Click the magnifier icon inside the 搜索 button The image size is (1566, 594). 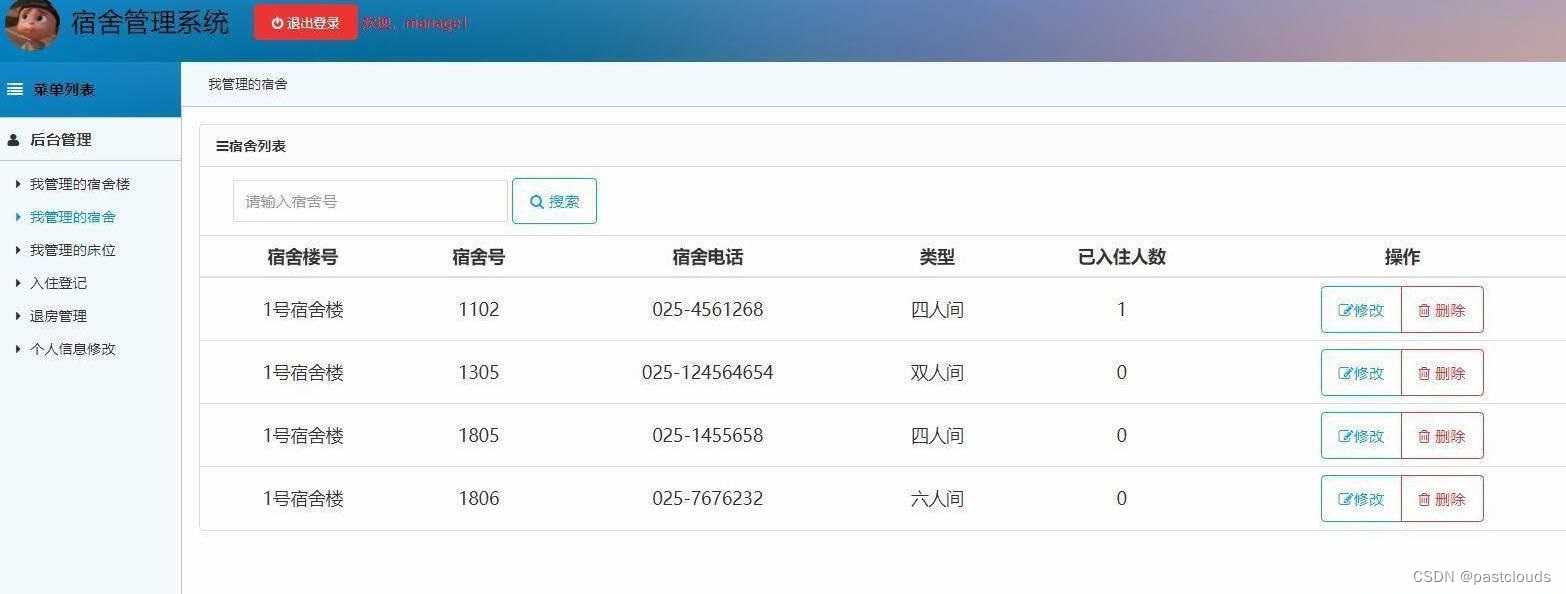536,201
